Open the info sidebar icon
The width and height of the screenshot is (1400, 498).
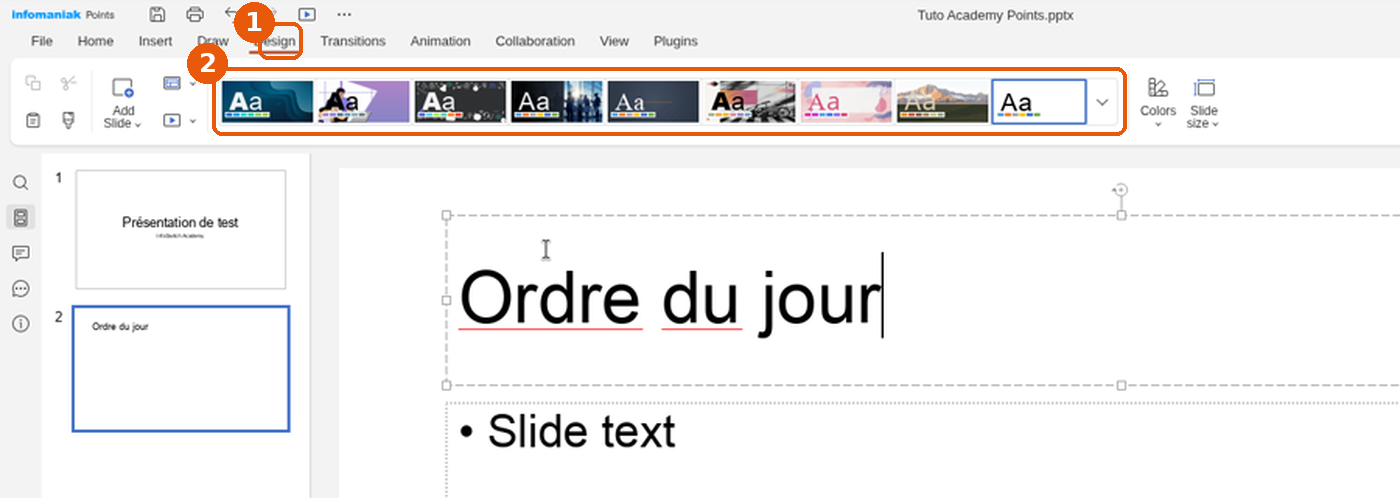click(x=20, y=324)
